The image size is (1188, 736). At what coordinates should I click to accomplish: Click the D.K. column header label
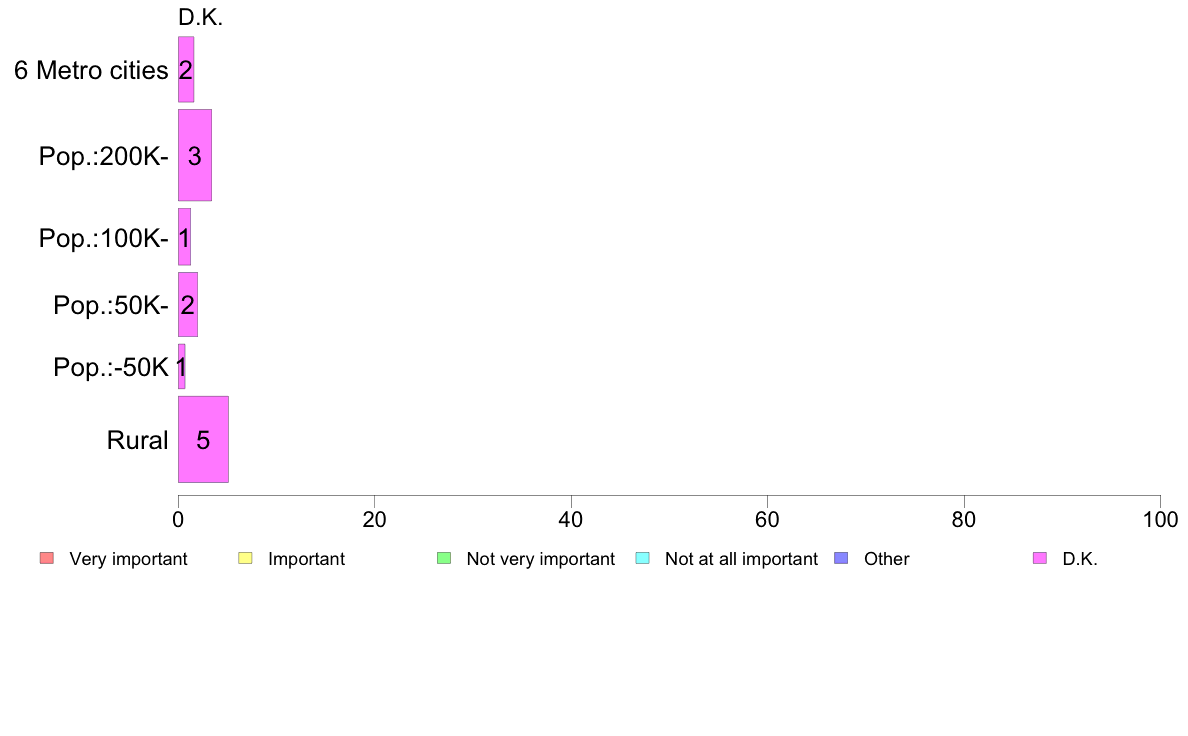click(200, 17)
